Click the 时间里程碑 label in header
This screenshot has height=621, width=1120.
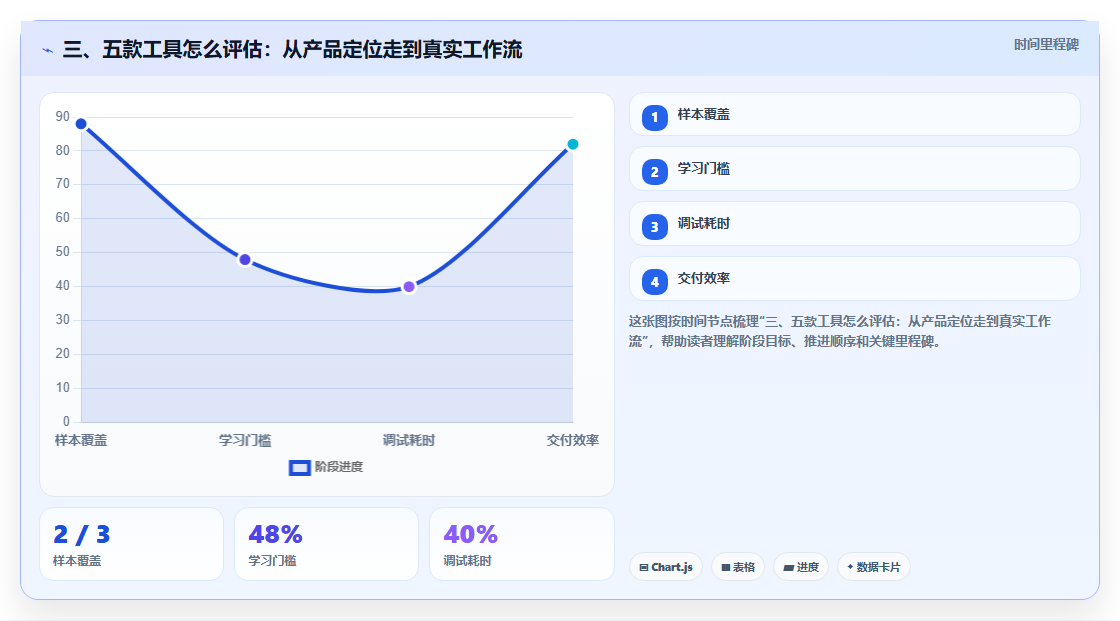pos(1046,44)
